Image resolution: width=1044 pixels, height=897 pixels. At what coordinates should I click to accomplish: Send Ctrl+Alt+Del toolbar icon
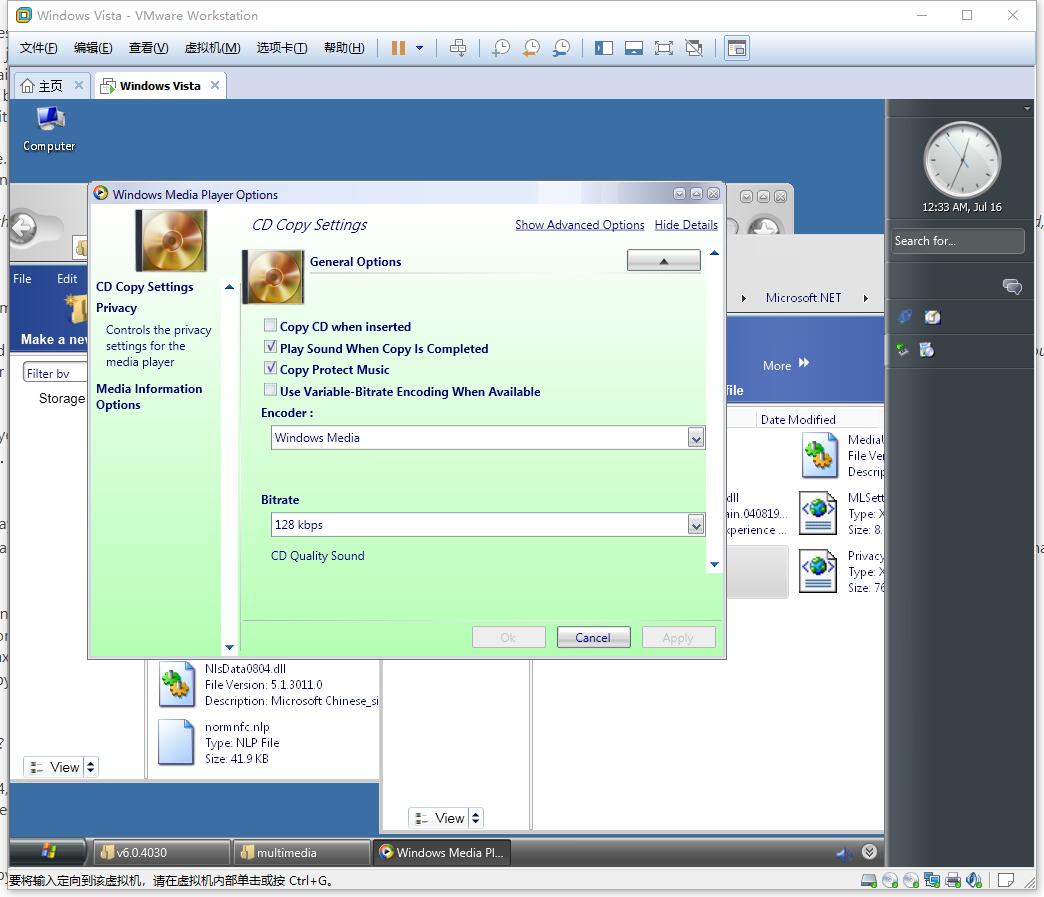(458, 48)
